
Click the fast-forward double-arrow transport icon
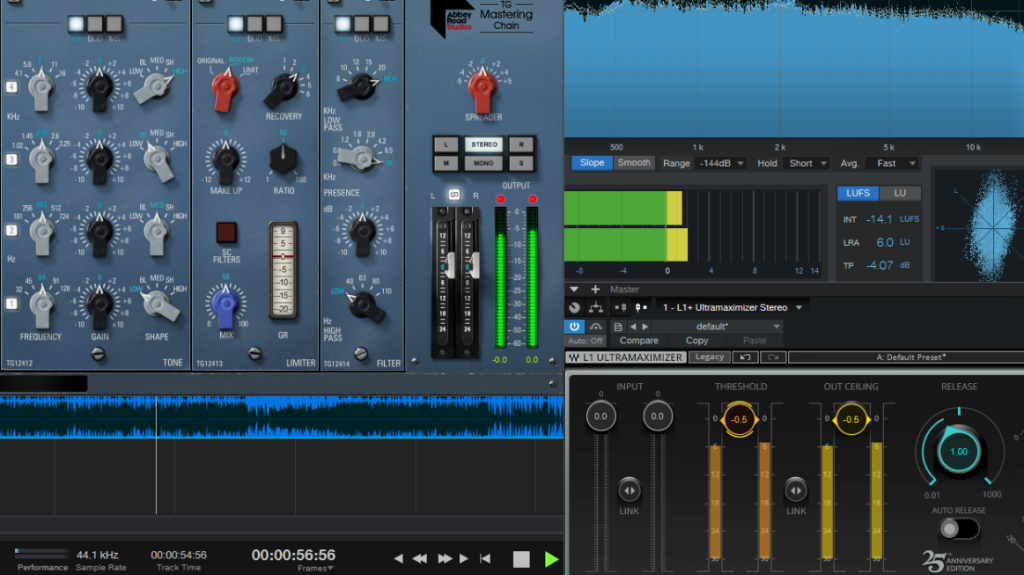(445, 559)
